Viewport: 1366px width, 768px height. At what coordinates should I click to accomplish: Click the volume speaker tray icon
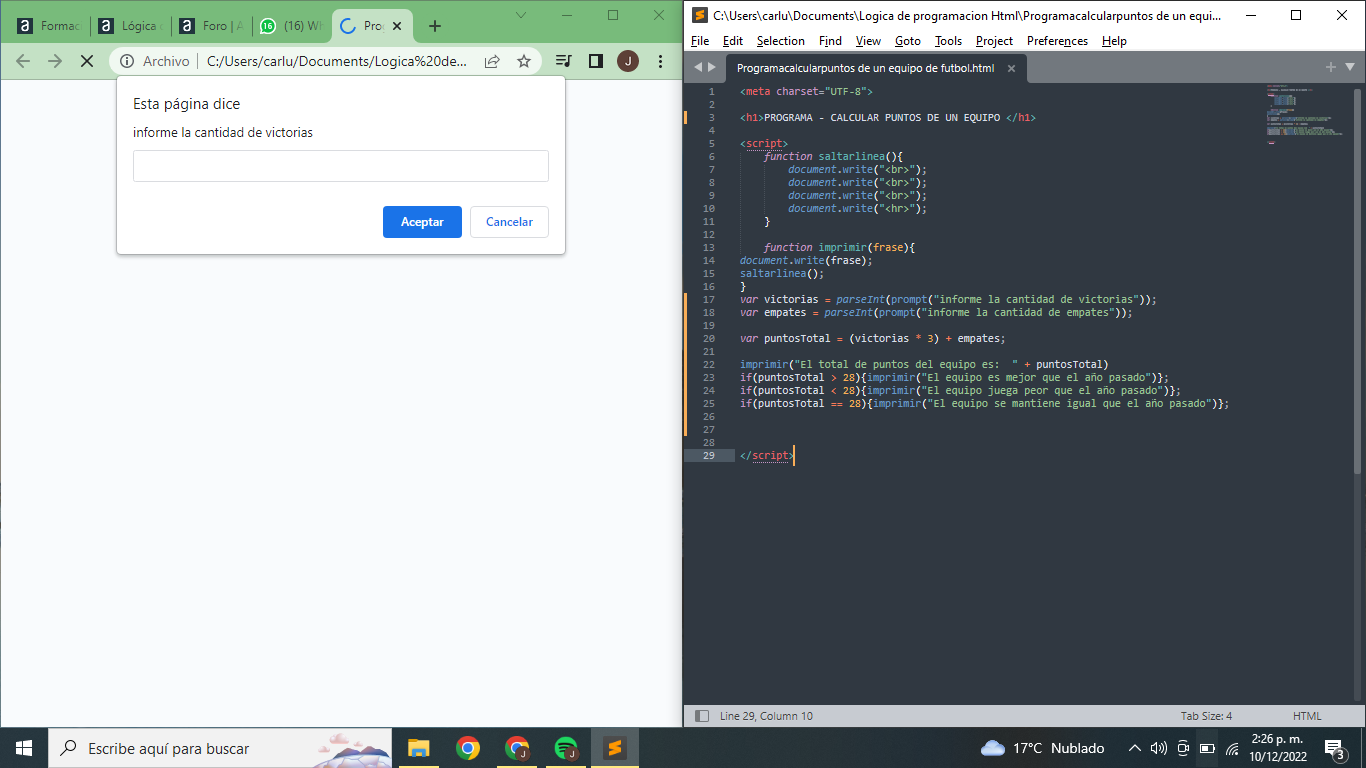point(1159,748)
